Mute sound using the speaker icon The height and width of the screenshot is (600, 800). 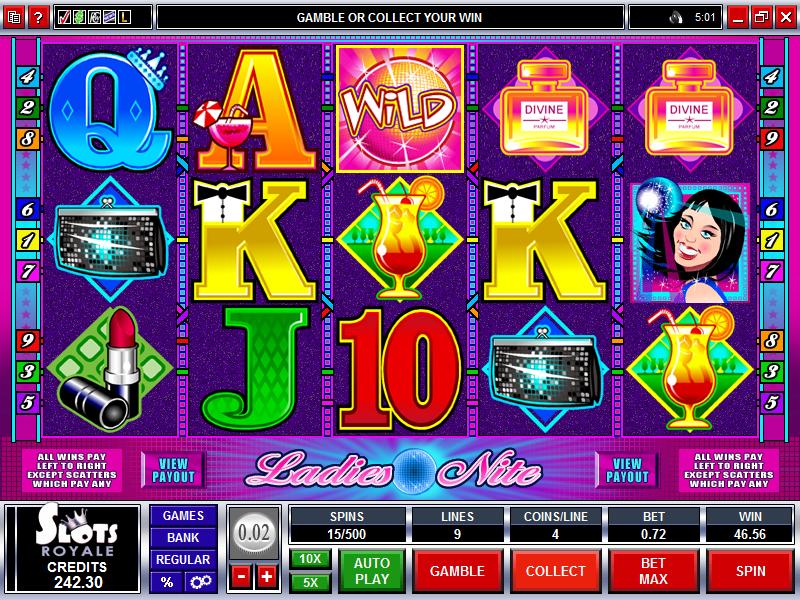677,18
